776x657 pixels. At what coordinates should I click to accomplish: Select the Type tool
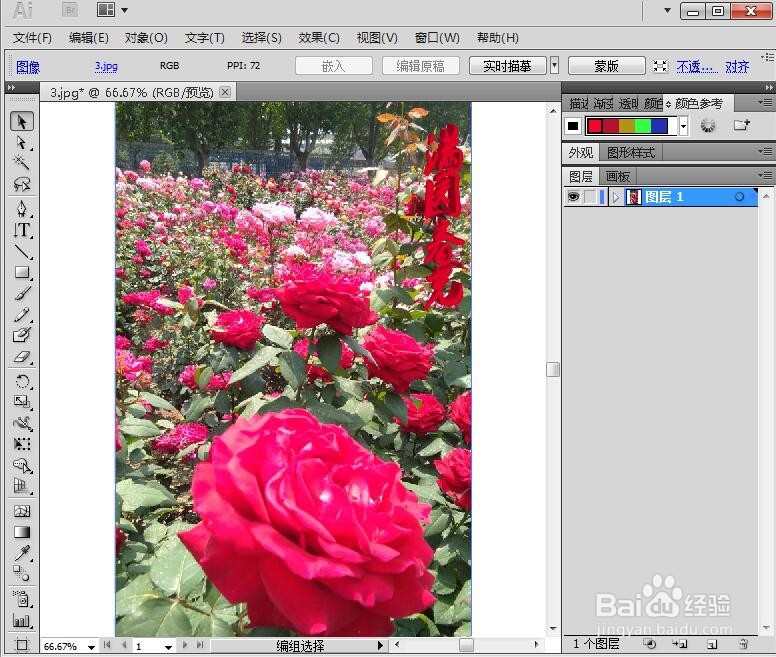(x=22, y=230)
